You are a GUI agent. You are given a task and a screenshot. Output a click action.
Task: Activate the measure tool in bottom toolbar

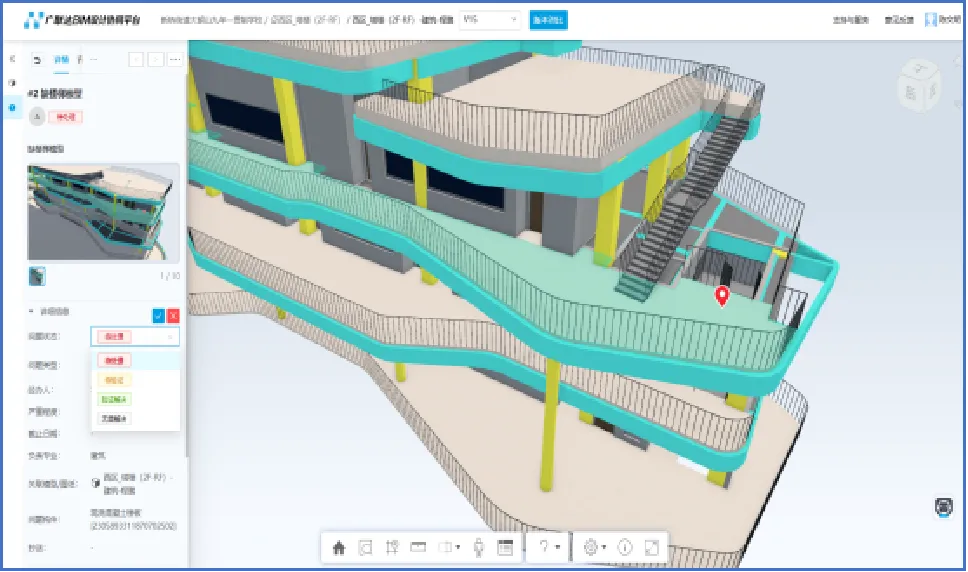391,547
